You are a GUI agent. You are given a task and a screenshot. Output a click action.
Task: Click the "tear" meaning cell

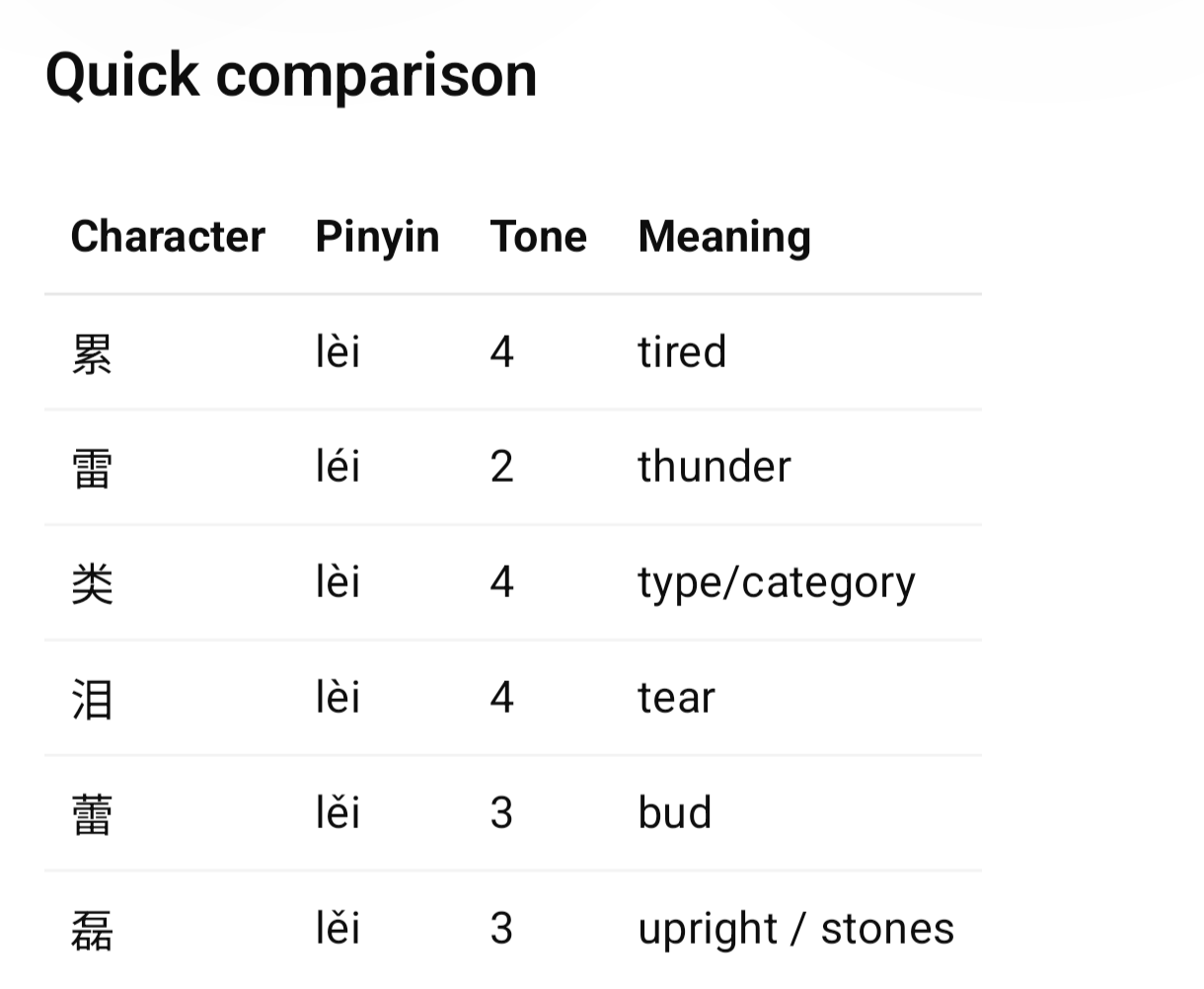click(676, 698)
